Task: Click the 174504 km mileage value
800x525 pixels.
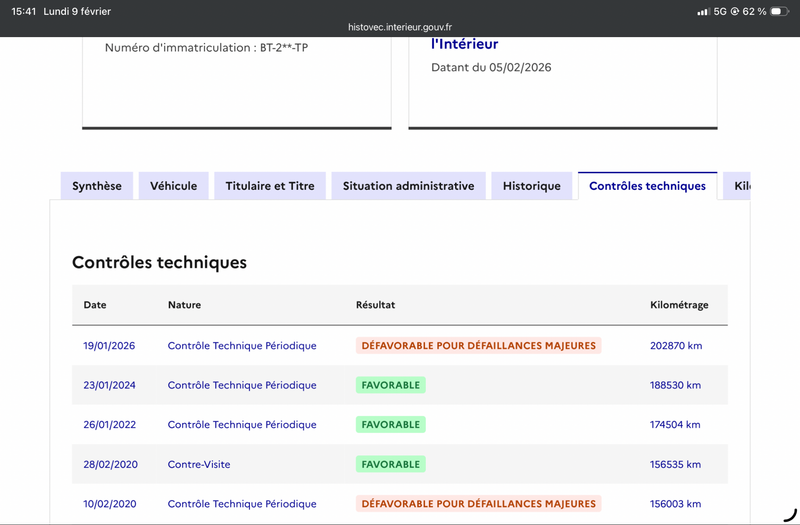Action: (675, 424)
